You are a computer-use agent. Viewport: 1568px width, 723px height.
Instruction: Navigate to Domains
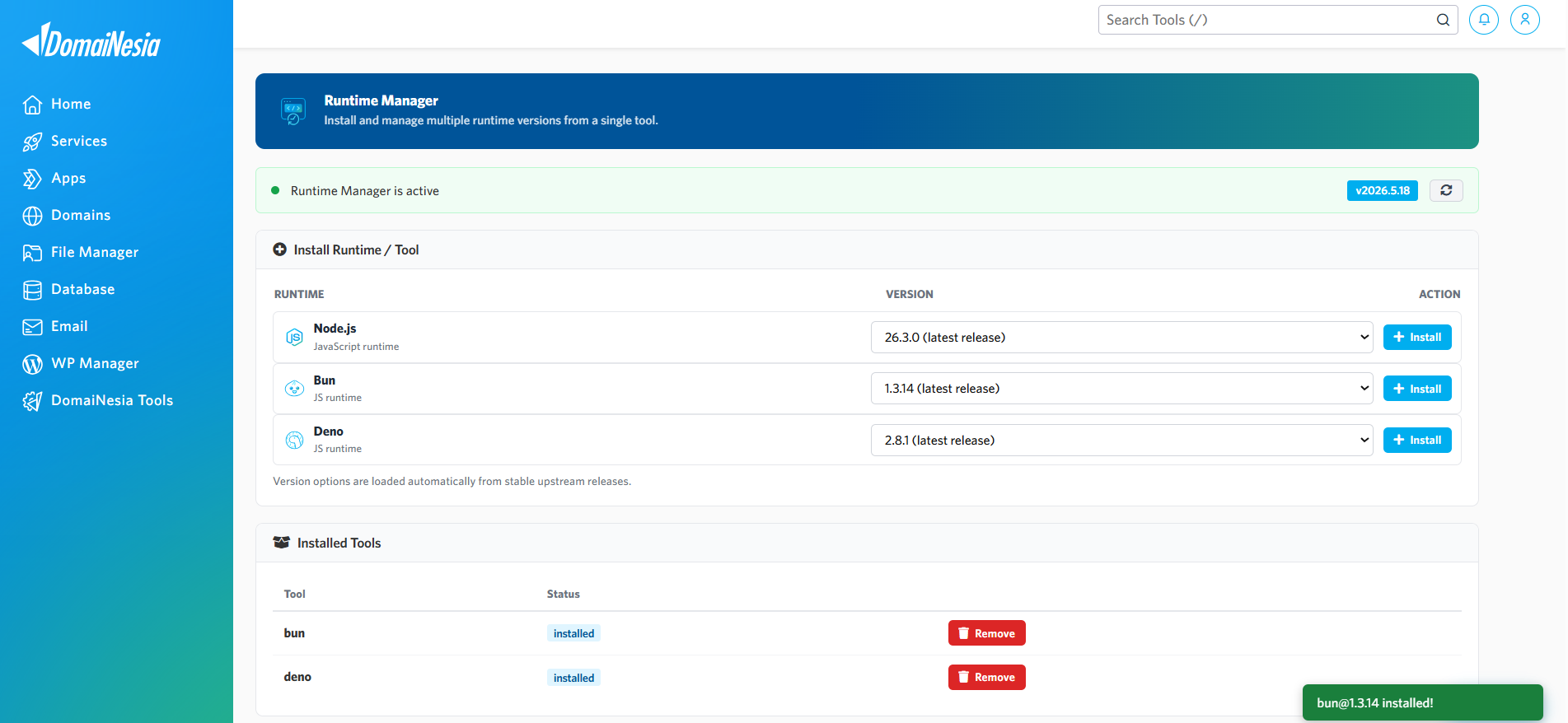coord(81,216)
